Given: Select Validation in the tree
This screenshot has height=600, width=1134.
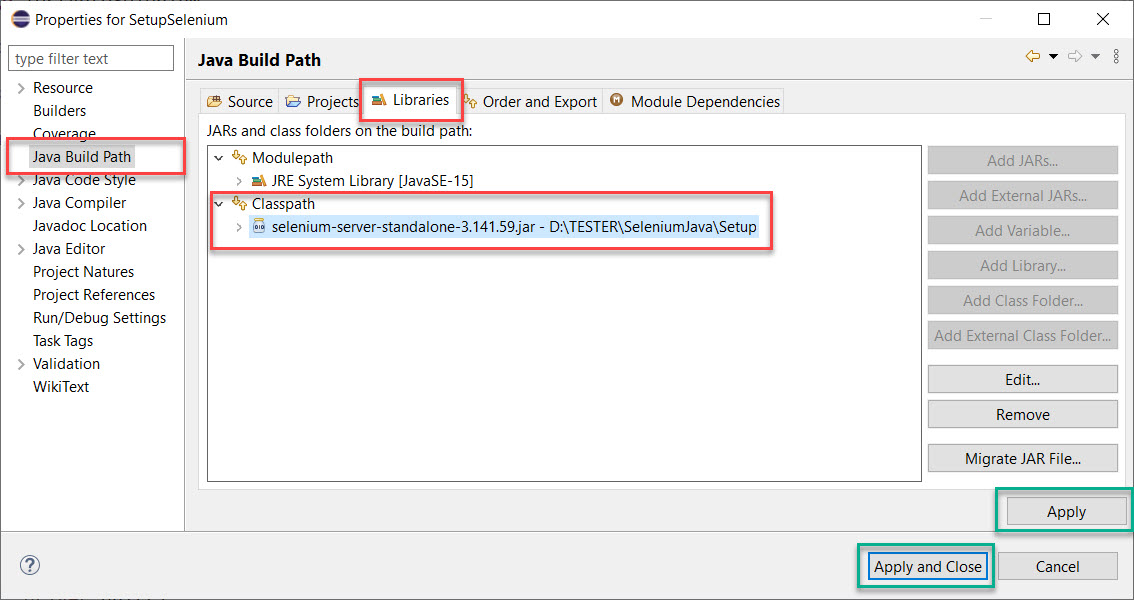Looking at the screenshot, I should point(67,364).
